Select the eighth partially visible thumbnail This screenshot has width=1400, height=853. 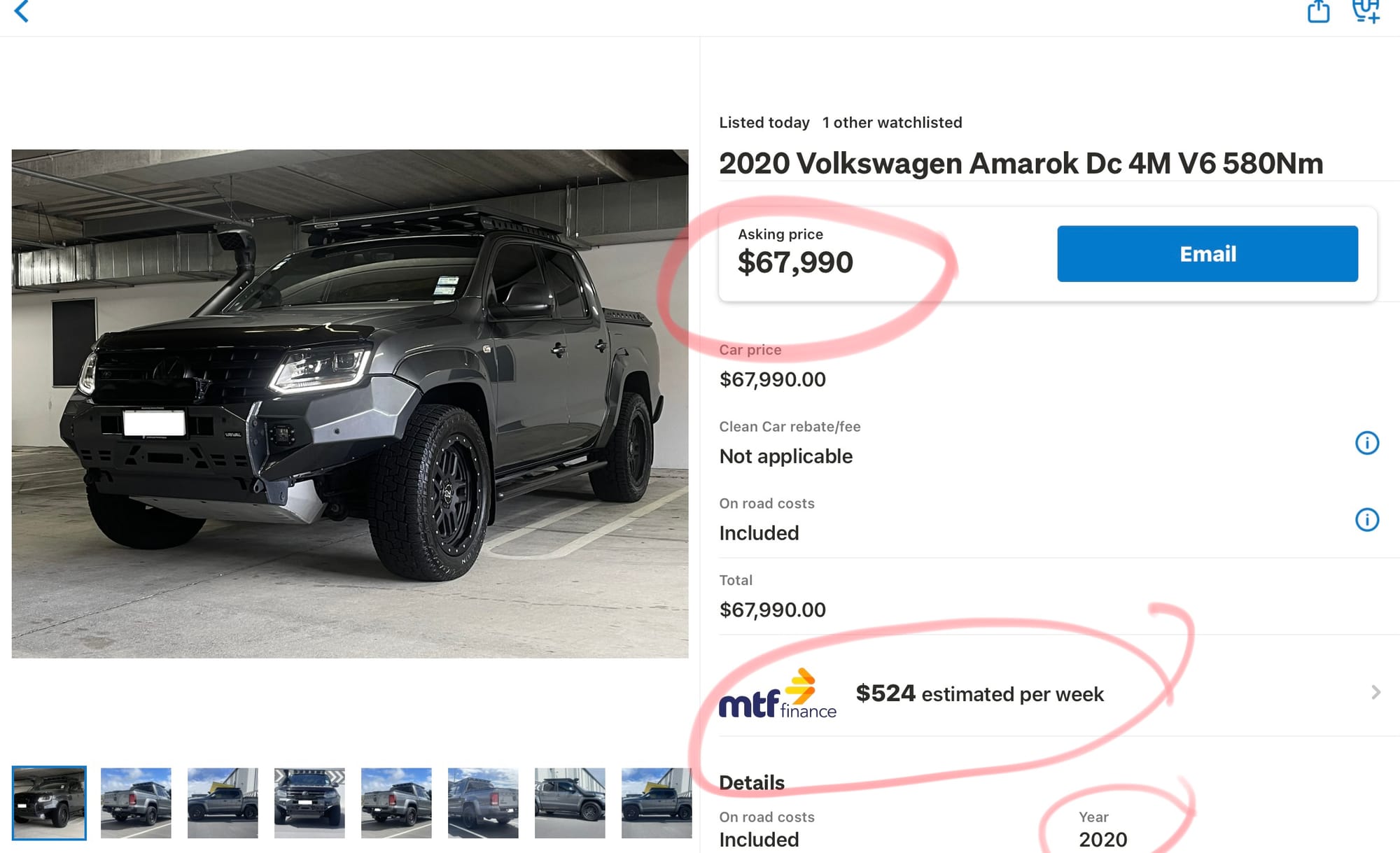pos(656,803)
